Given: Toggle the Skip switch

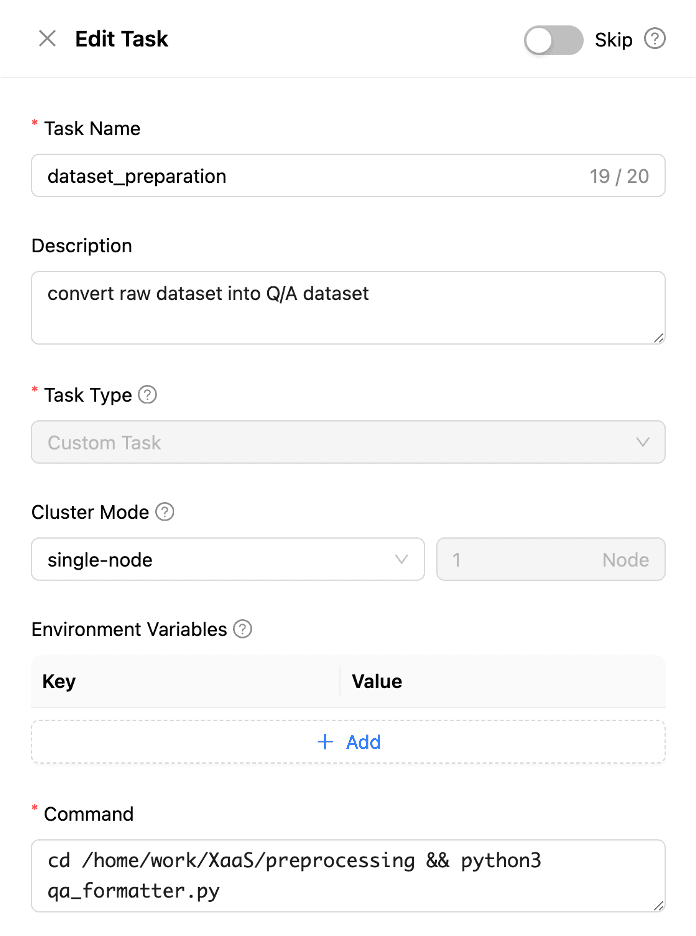Looking at the screenshot, I should [553, 40].
